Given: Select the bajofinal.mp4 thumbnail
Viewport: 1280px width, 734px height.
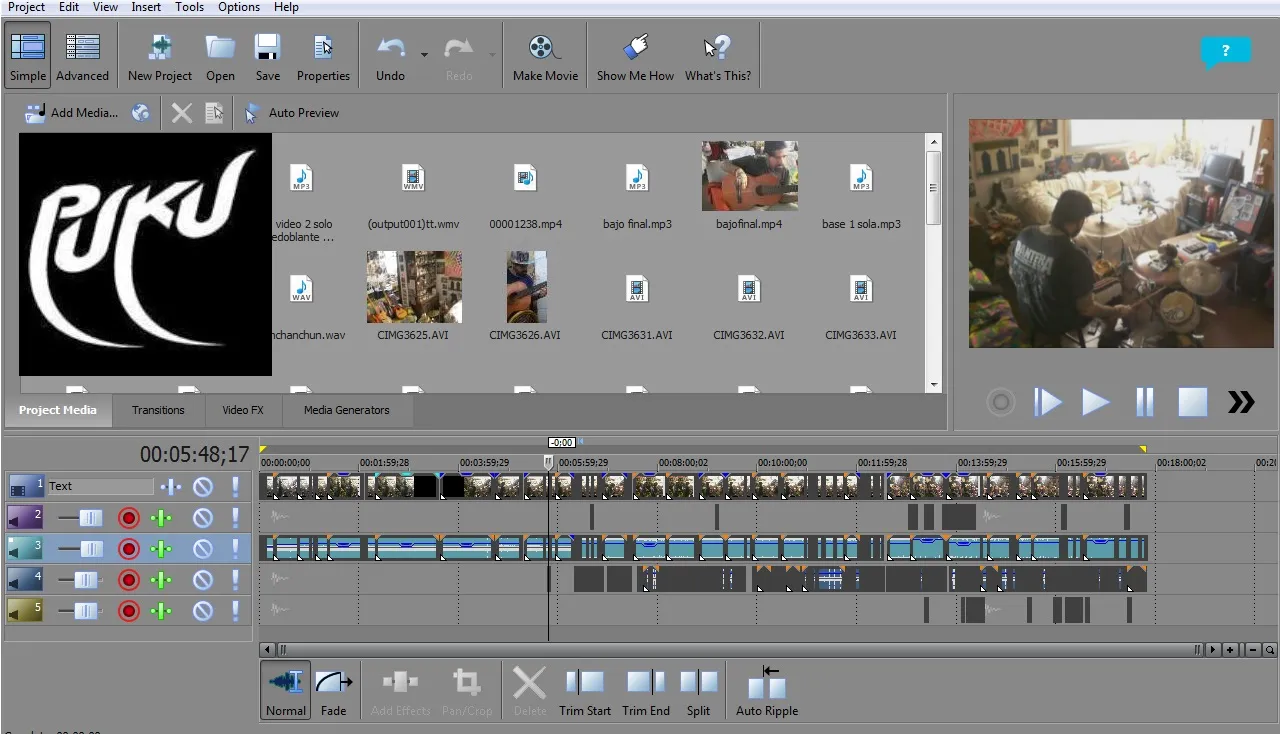Looking at the screenshot, I should [749, 176].
